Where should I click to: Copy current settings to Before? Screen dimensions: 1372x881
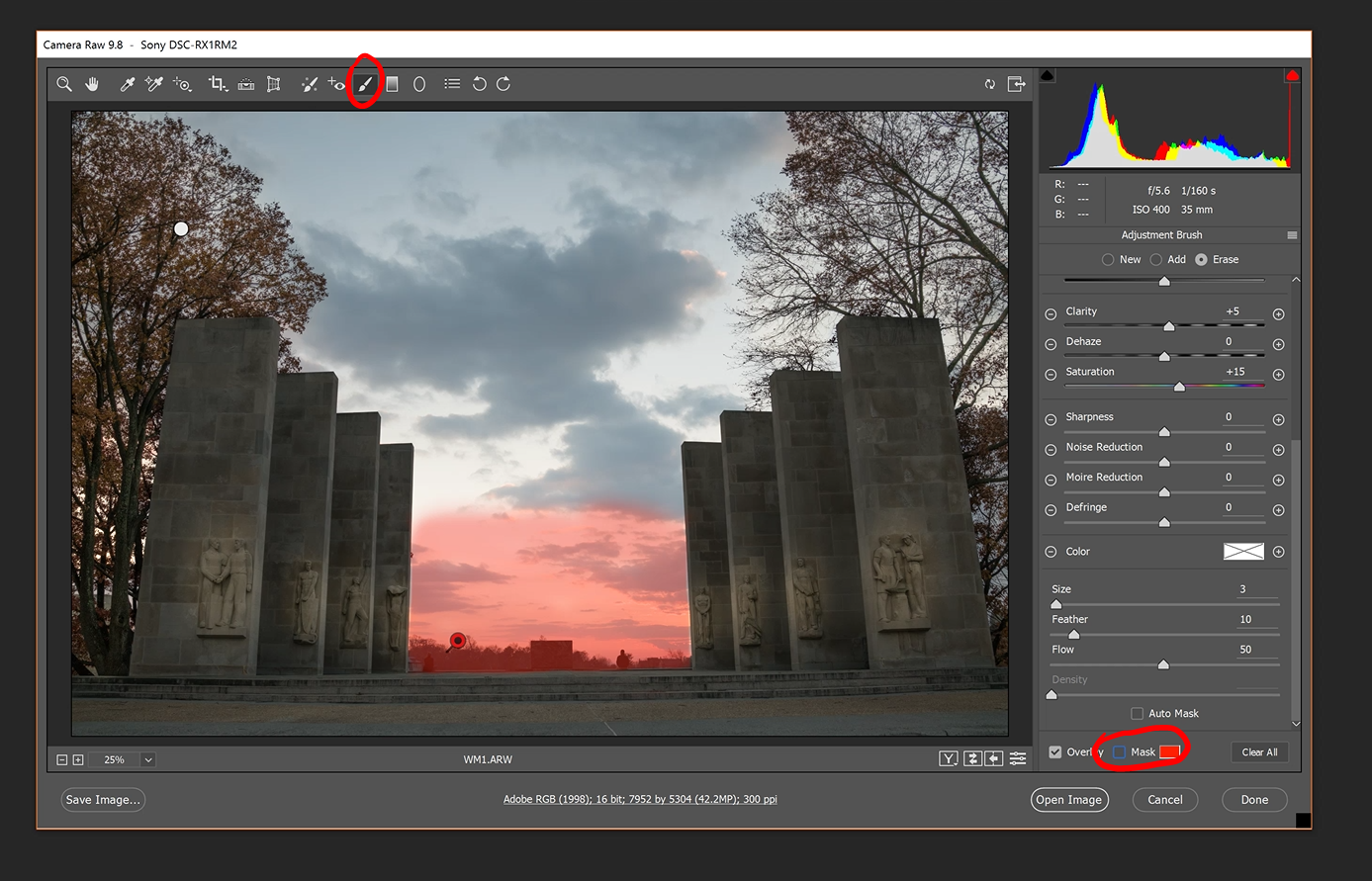(x=994, y=758)
